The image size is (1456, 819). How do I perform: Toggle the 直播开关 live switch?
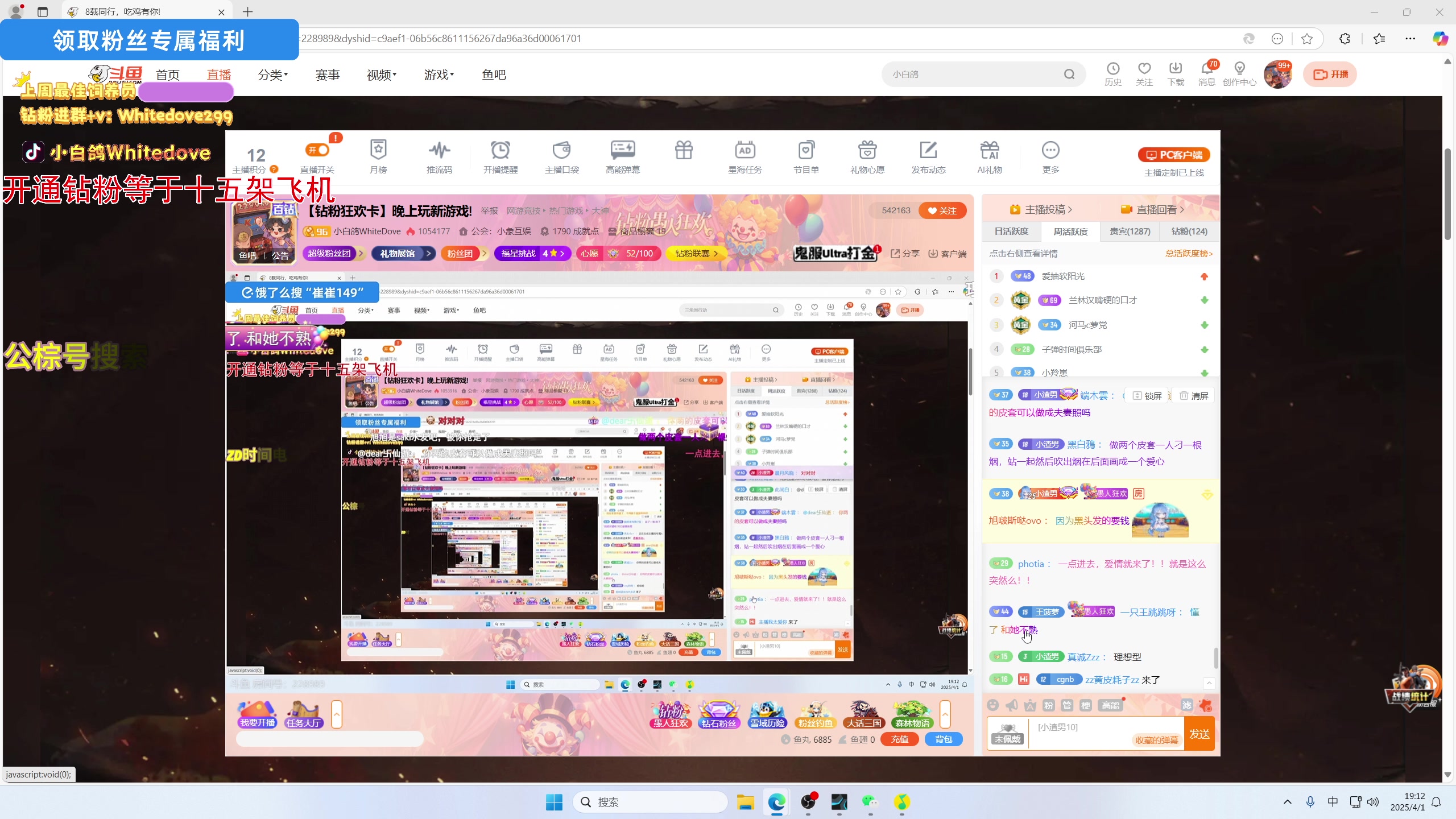[x=317, y=150]
